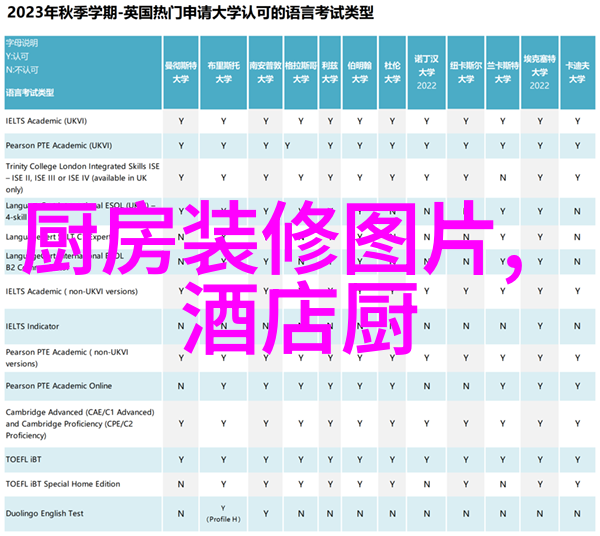
Task: Click the 'Y:认可' legend text
Action: [17, 57]
